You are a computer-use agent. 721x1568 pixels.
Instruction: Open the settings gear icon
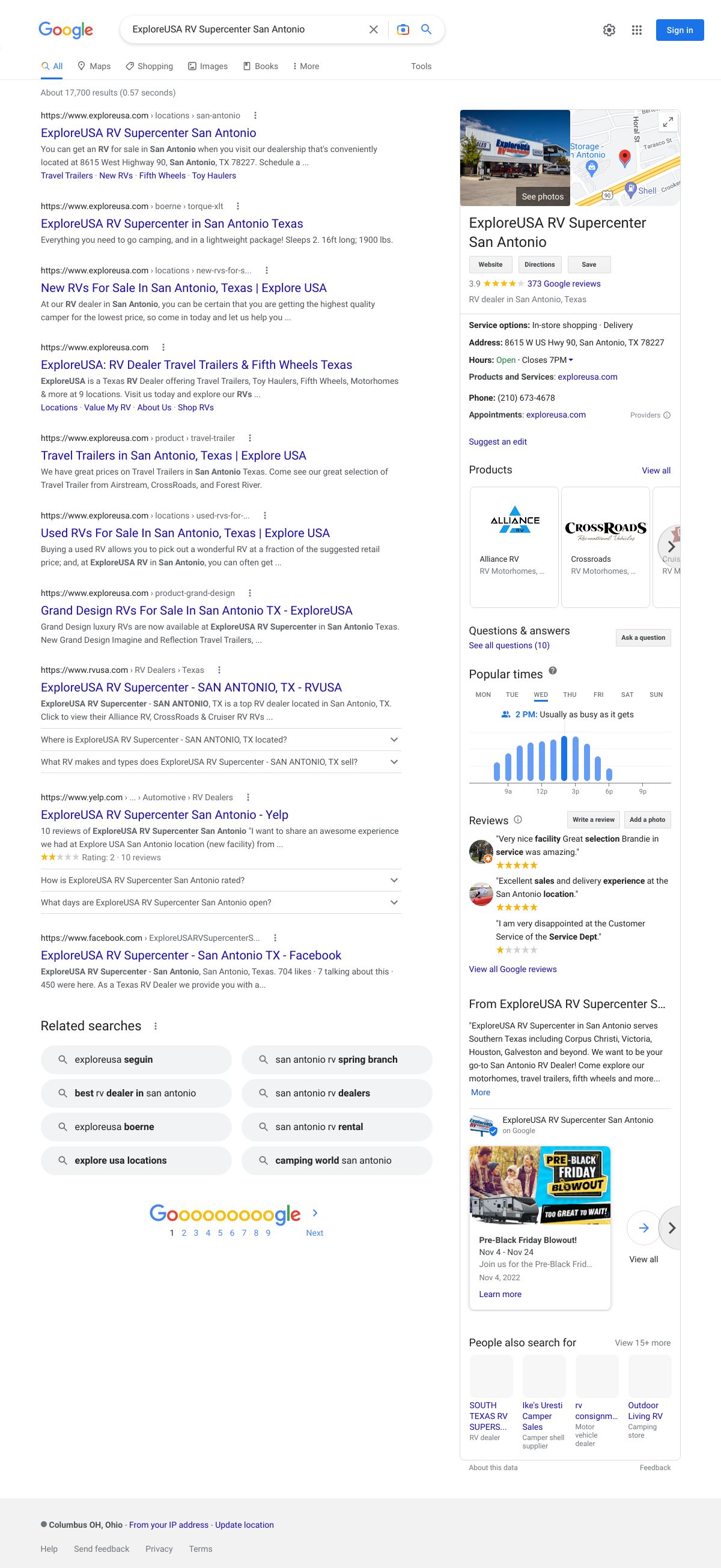[609, 30]
